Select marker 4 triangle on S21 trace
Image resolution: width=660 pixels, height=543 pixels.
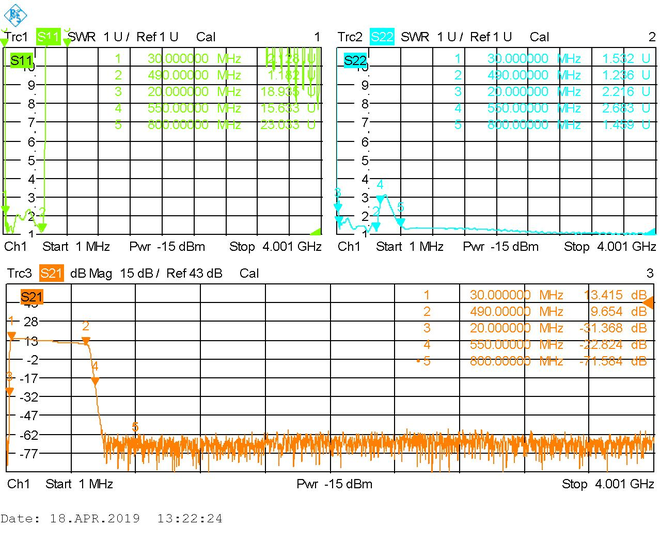95,381
